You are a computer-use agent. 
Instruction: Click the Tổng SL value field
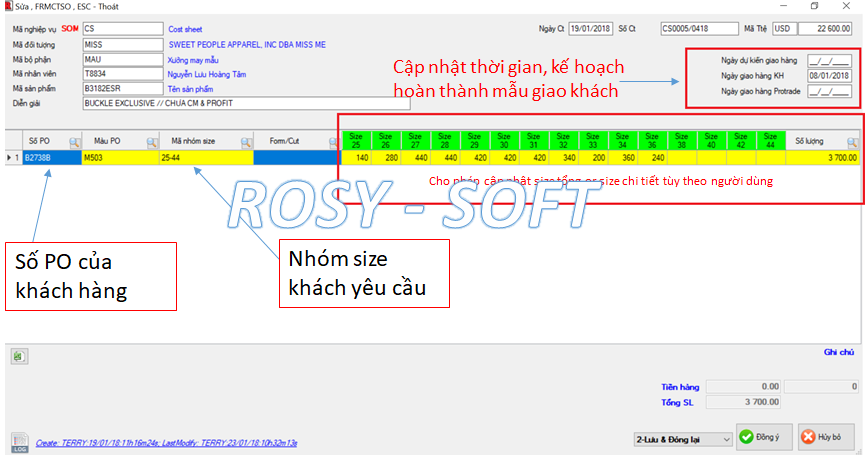[x=743, y=402]
